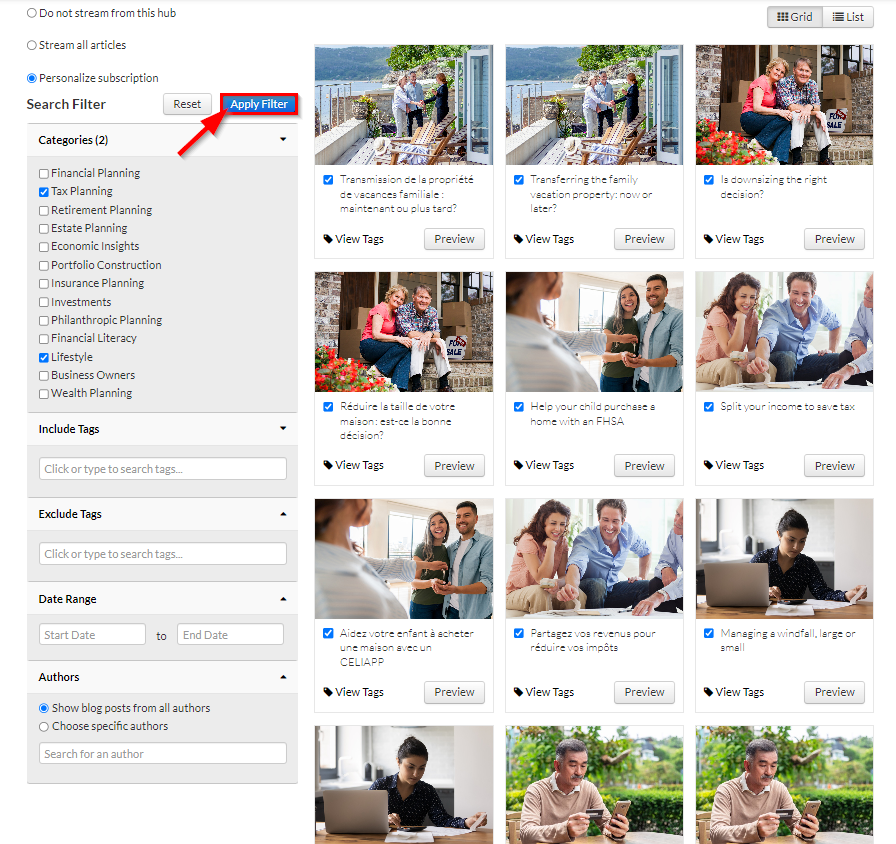Check Investments category

click(x=43, y=302)
